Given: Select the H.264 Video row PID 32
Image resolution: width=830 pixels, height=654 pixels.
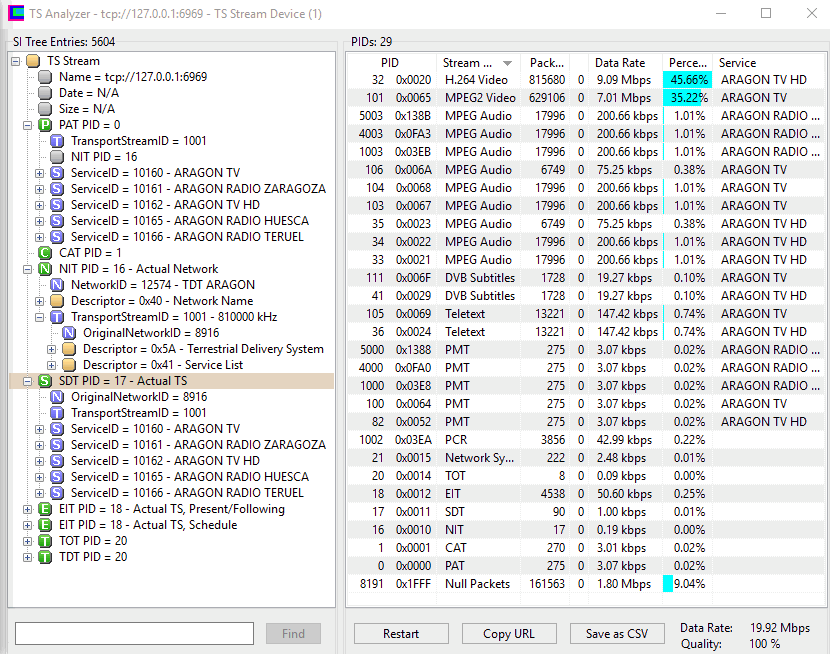Looking at the screenshot, I should click(x=585, y=80).
